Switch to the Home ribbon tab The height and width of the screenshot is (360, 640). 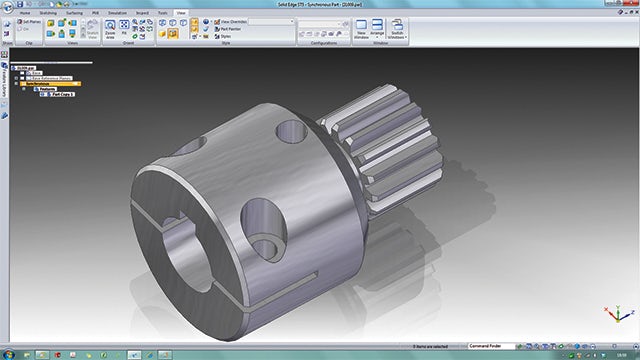(25, 13)
